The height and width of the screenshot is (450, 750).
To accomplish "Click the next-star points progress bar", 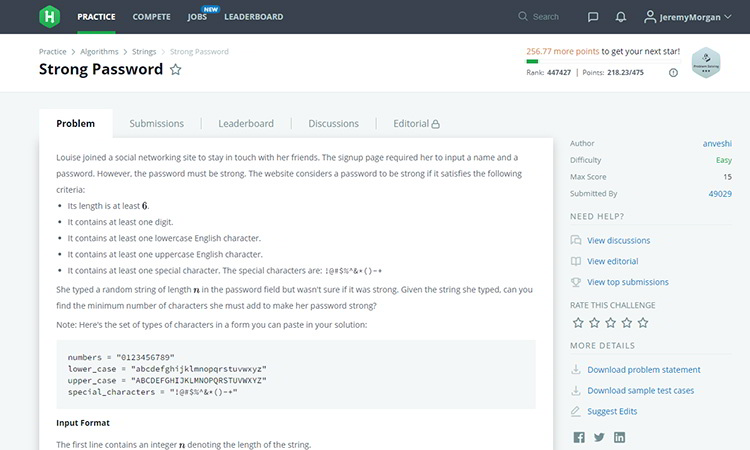I will click(x=603, y=61).
